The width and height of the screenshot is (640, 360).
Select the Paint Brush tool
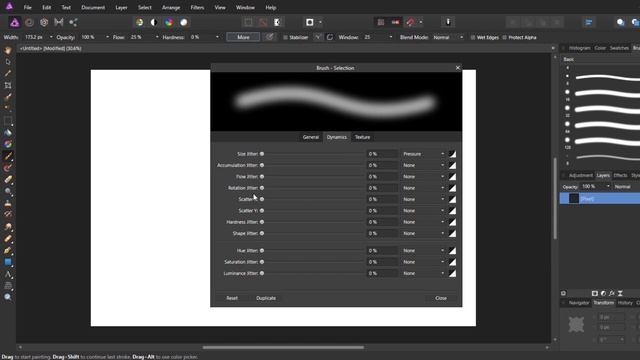pyautogui.click(x=8, y=156)
